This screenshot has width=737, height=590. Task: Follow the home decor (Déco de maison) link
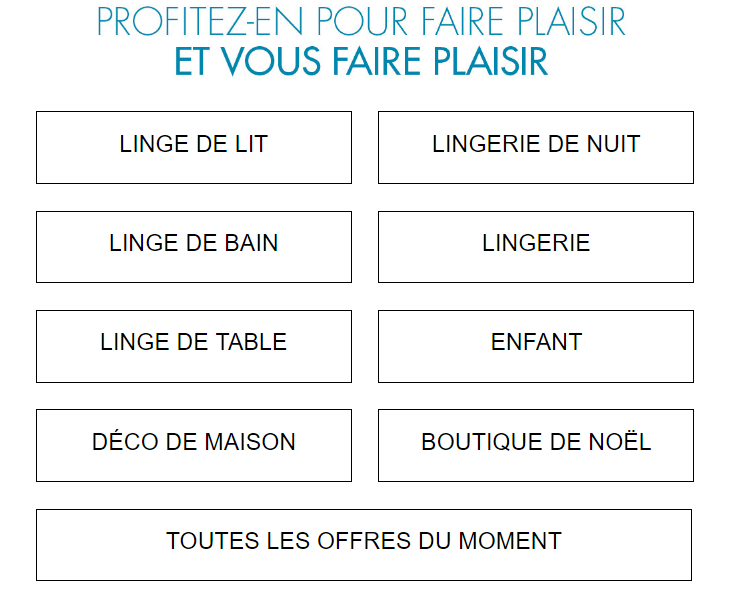[194, 444]
